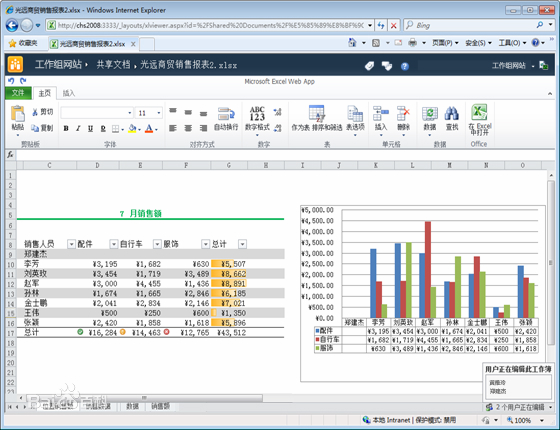Click the Open in Excel icon
Screen dimensions: 560x430
pos(480,113)
